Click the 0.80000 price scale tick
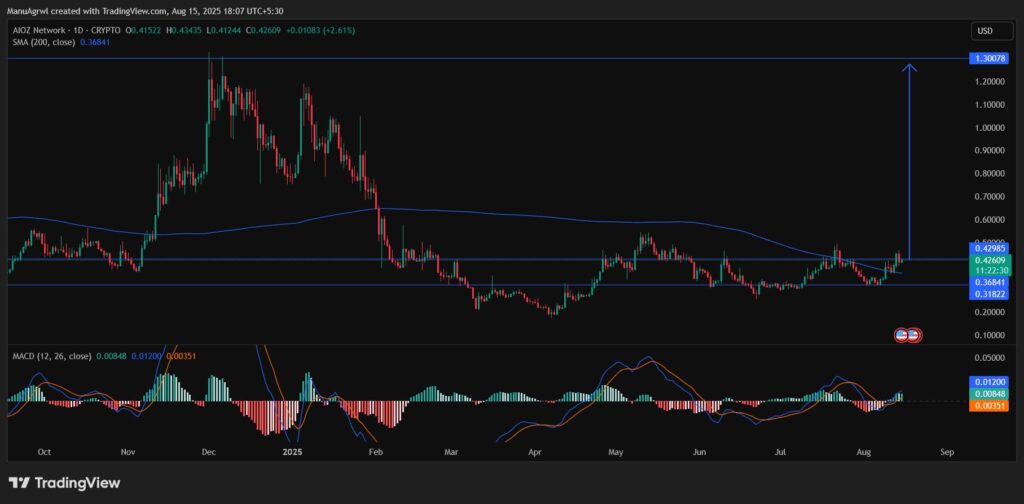 (990, 174)
